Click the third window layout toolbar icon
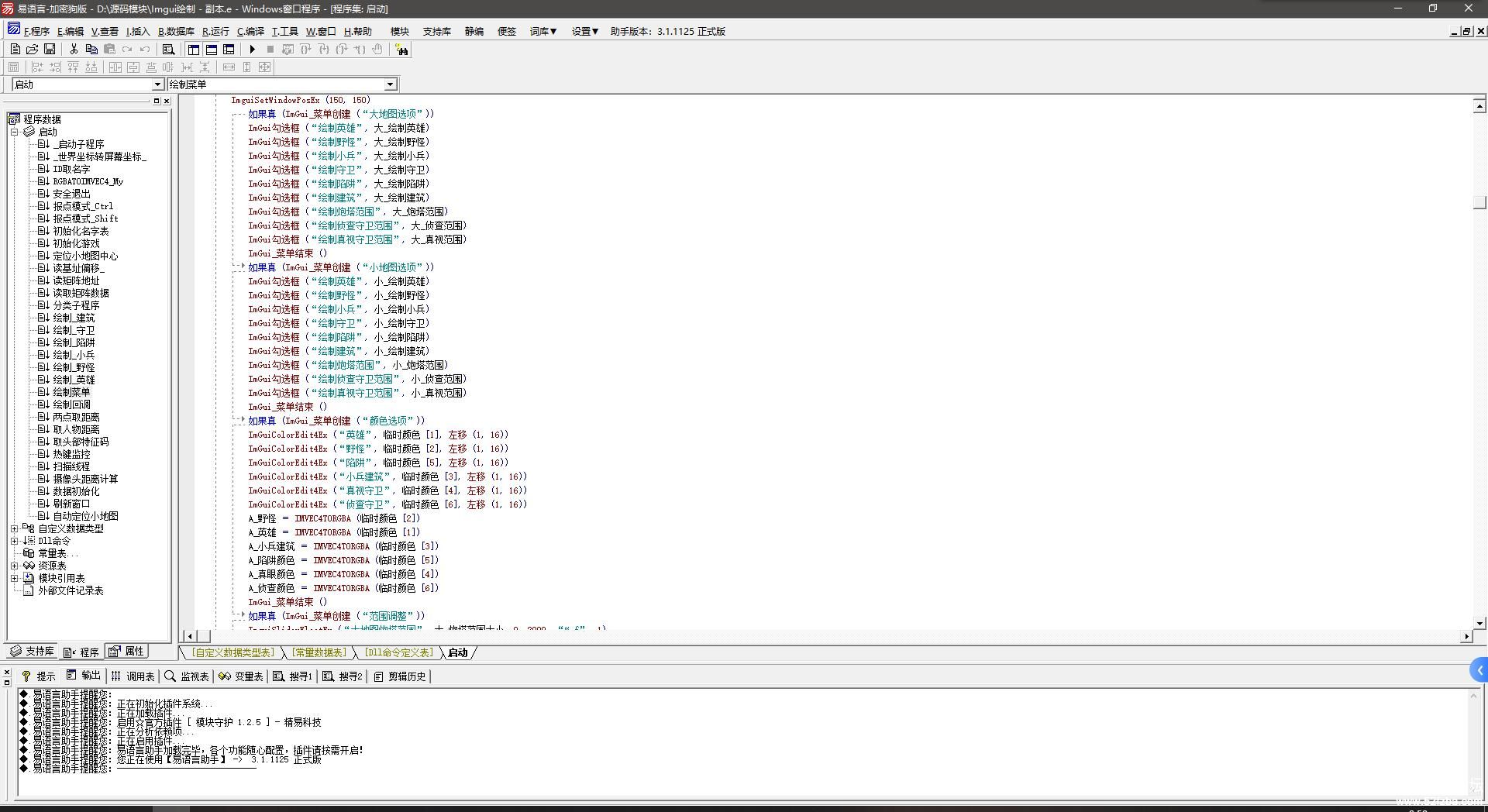Image resolution: width=1488 pixels, height=812 pixels. point(229,49)
